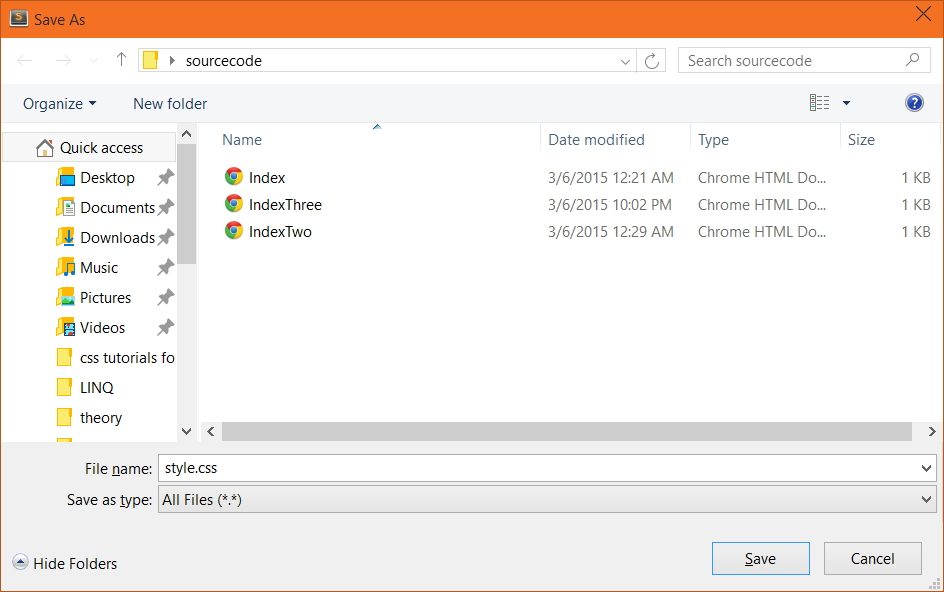Select Music folder in sidebar
Screen dimensions: 944x592
98,268
